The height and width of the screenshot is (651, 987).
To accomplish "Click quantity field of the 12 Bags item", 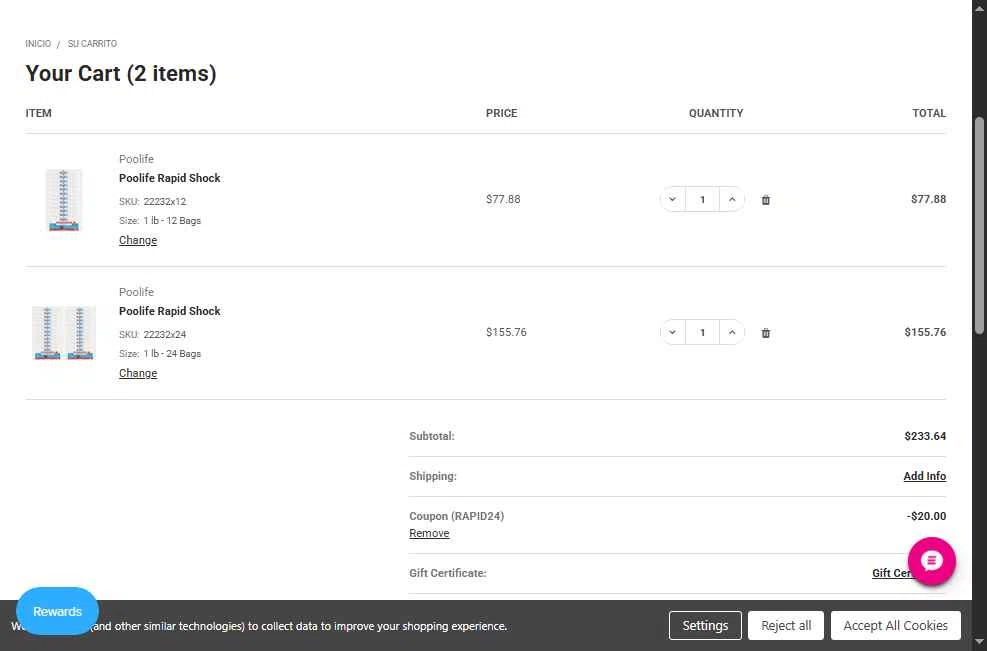I will (702, 200).
